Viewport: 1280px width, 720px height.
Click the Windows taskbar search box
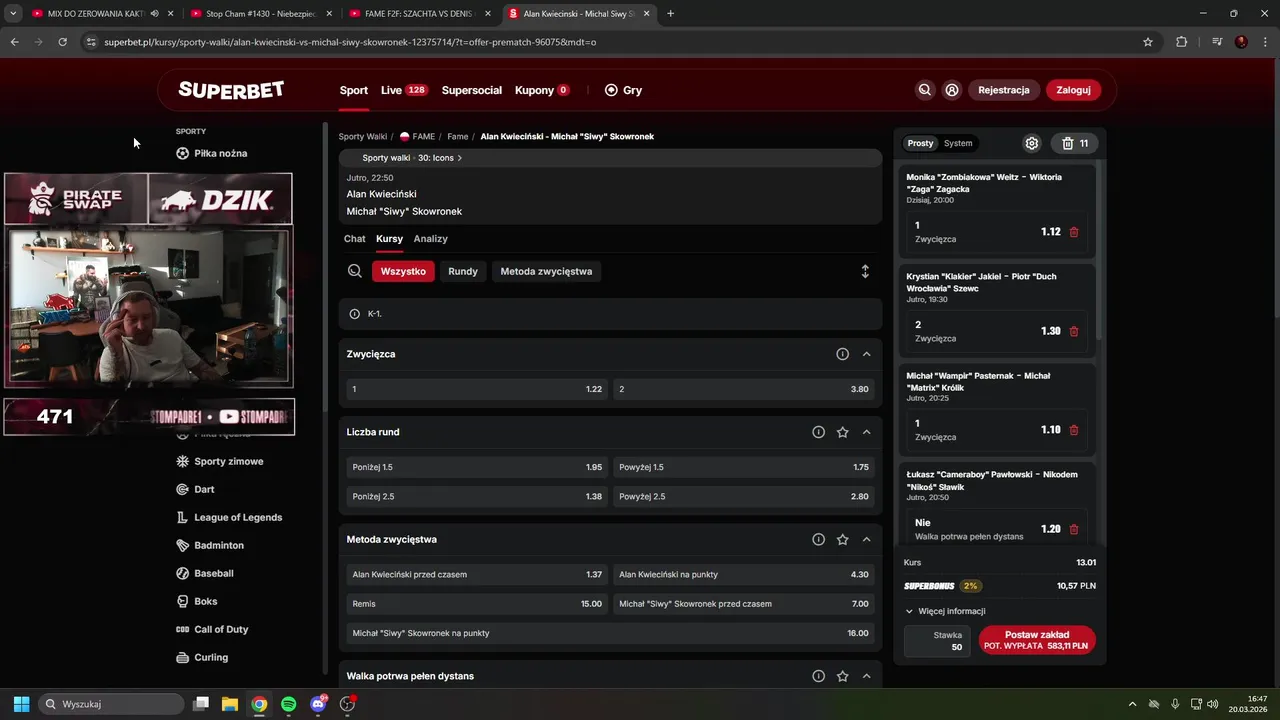coord(111,704)
